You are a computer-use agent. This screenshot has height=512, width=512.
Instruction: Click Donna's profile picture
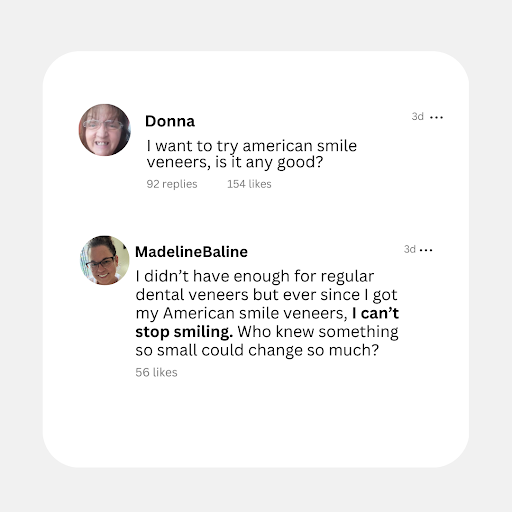(x=105, y=130)
